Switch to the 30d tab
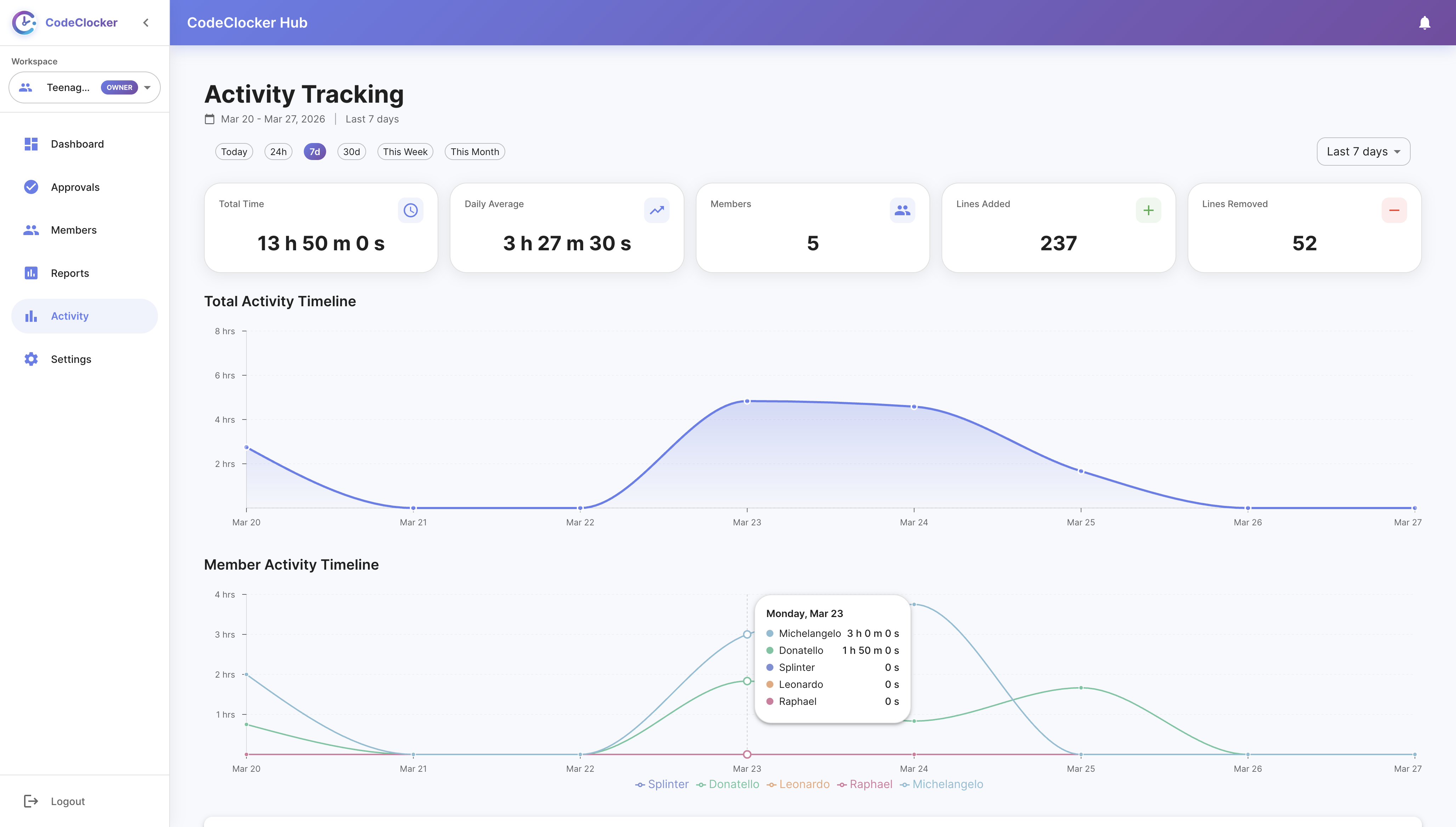 click(x=351, y=151)
